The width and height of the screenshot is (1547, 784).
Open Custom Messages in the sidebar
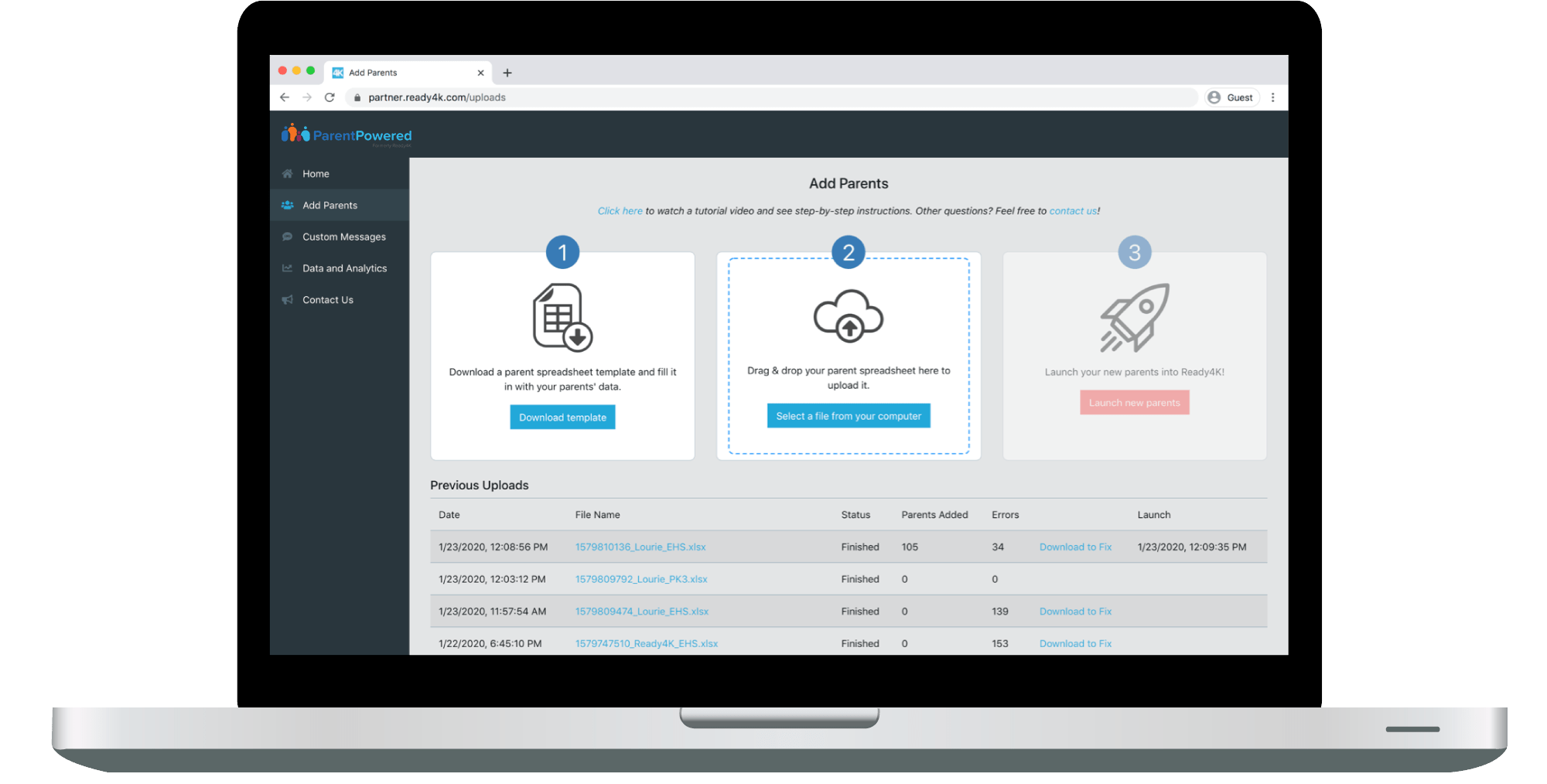tap(343, 237)
